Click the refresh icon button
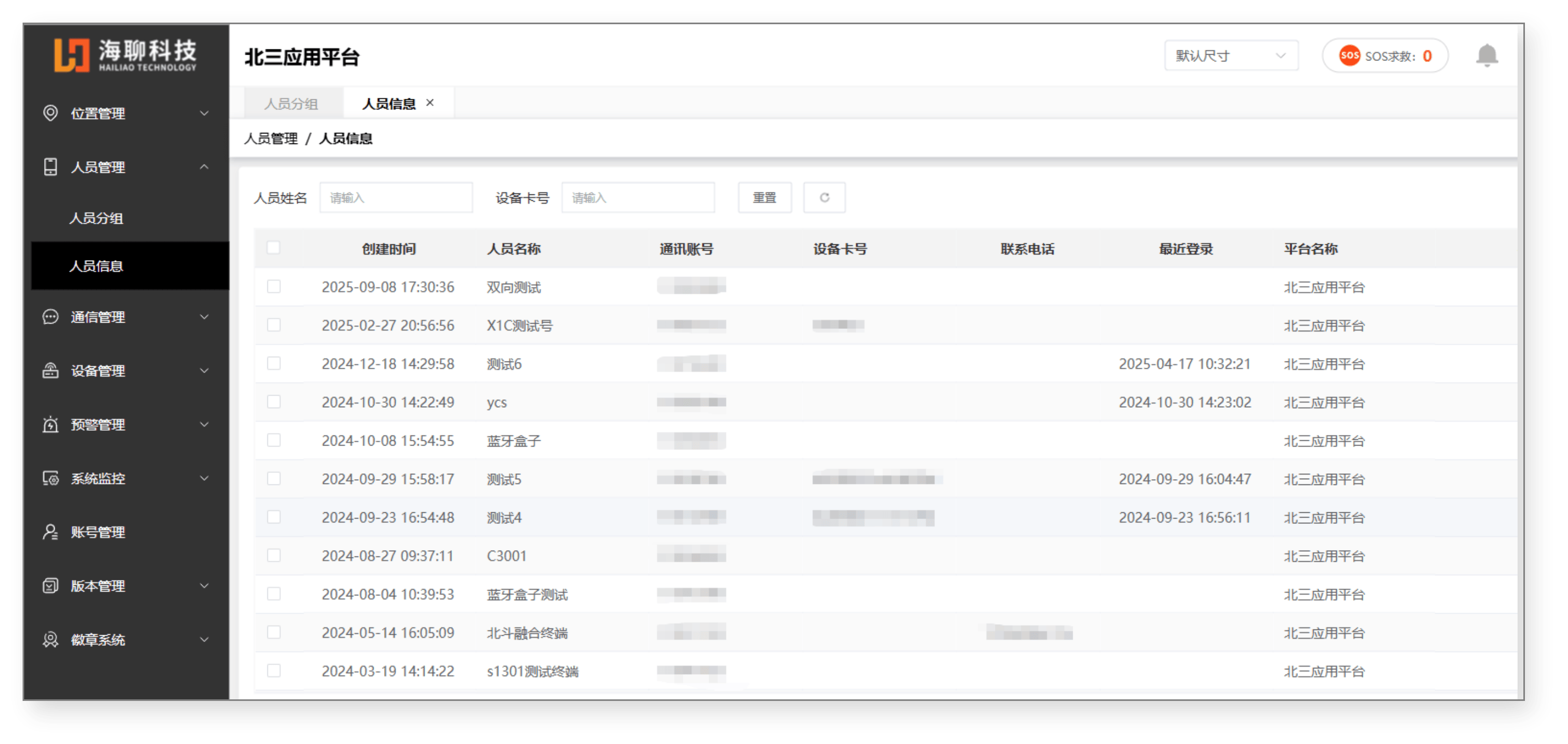This screenshot has height=744, width=1568. pyautogui.click(x=824, y=197)
